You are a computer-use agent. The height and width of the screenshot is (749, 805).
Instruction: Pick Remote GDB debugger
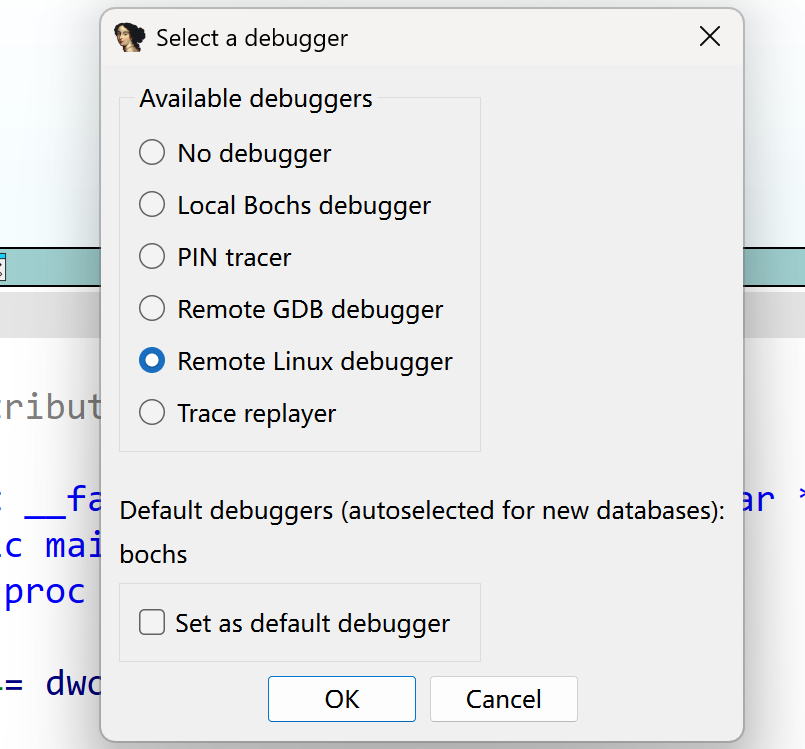point(152,309)
